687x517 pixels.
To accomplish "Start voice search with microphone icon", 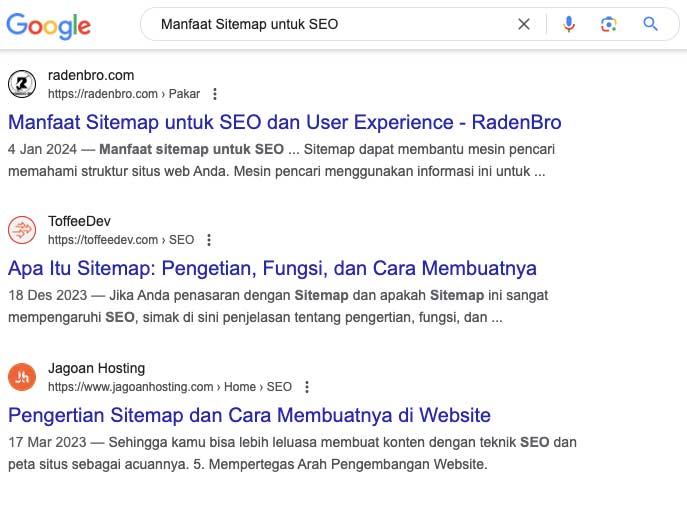I will point(569,24).
